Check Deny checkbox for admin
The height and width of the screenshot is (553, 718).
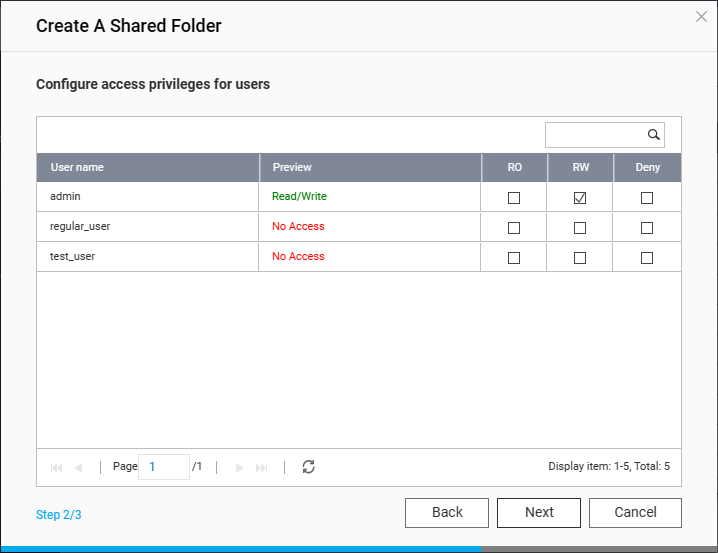tap(647, 198)
